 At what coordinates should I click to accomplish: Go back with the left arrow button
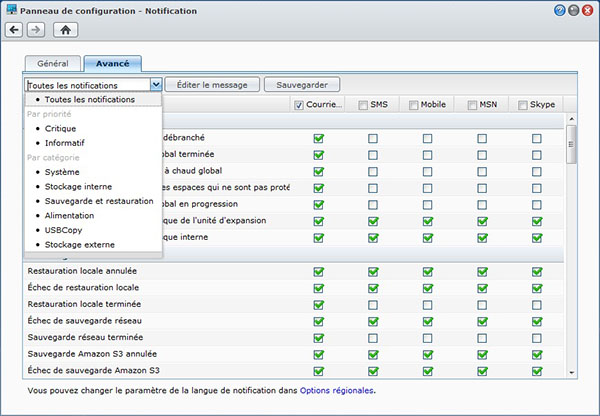pos(14,30)
